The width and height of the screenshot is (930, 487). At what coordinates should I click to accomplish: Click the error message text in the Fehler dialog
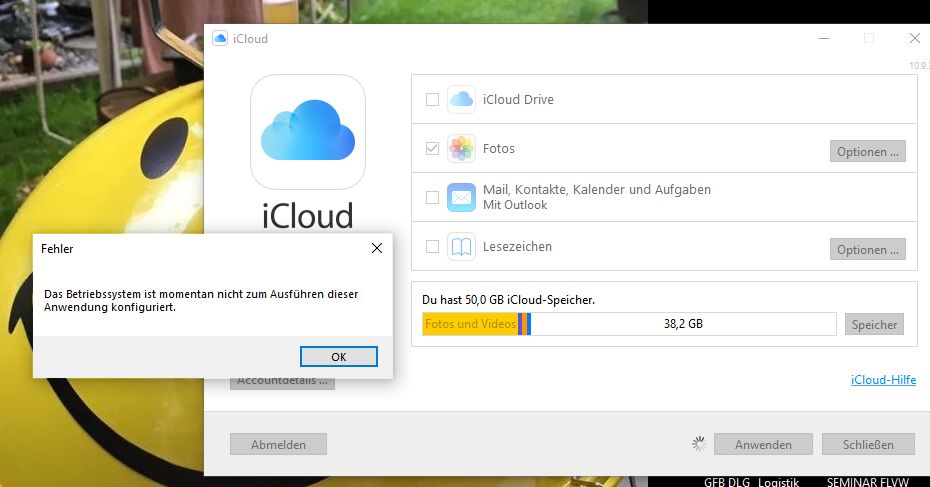201,301
